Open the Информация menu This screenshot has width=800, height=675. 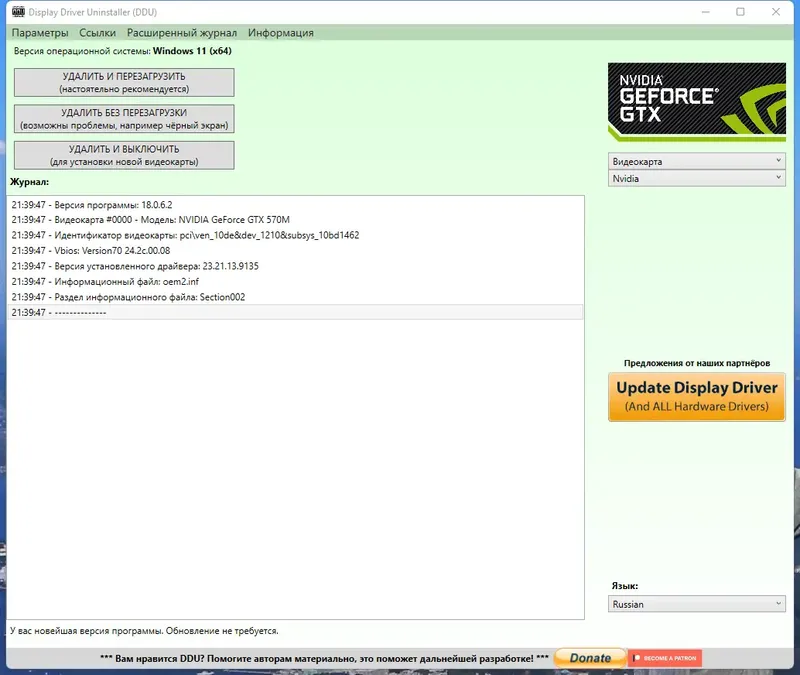[x=282, y=33]
